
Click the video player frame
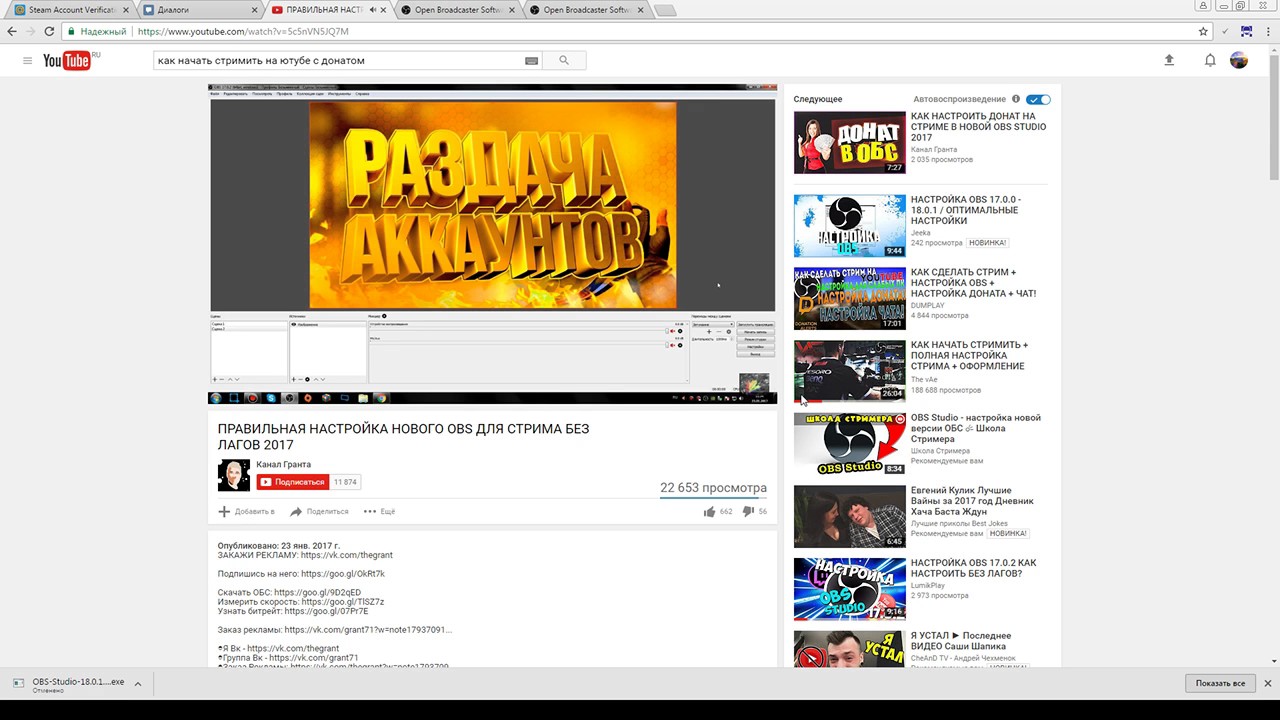click(492, 244)
